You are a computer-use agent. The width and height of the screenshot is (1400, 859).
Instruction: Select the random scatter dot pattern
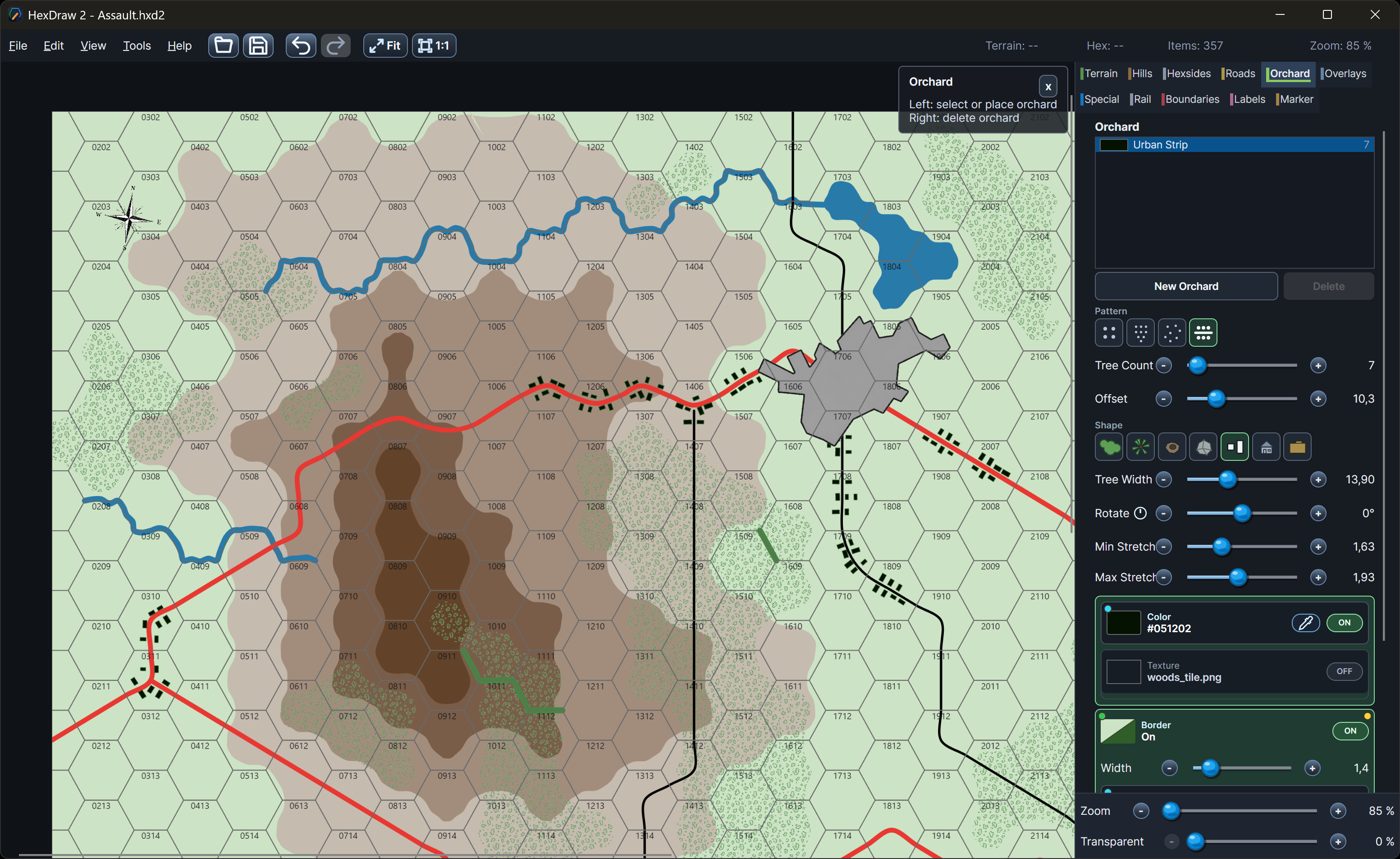coord(1171,333)
